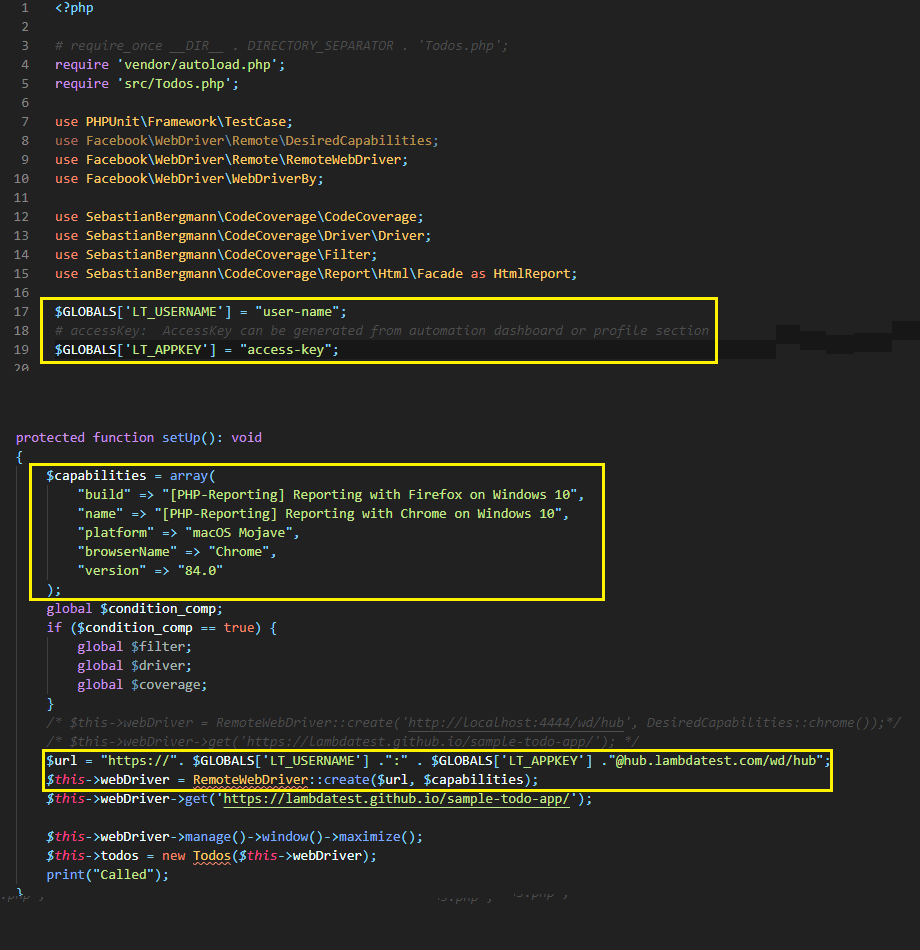
Task: Click the "global $coverage;" statement
Action: pyautogui.click(x=142, y=685)
